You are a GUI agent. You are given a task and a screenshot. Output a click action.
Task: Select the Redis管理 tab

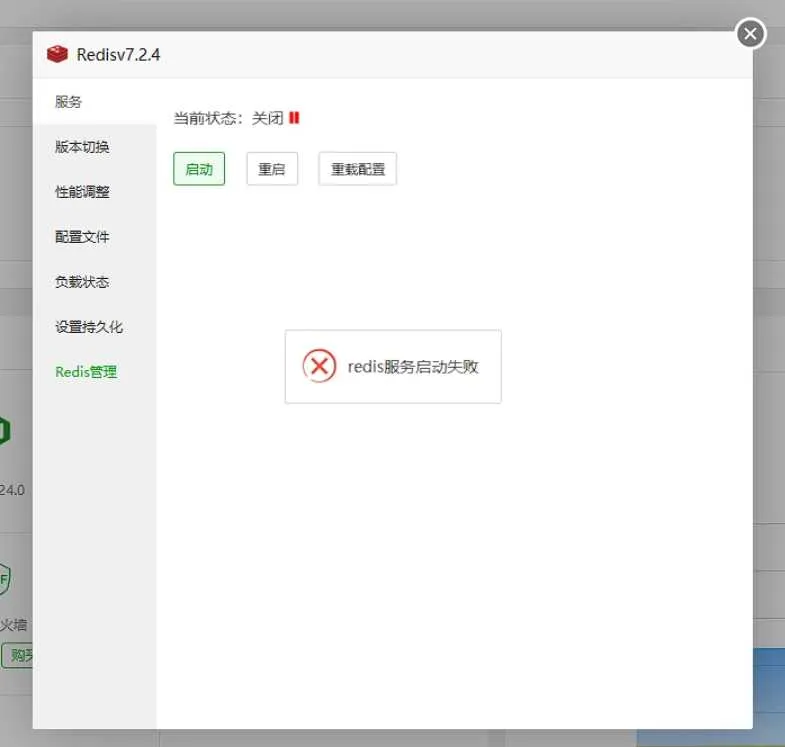[x=95, y=372]
